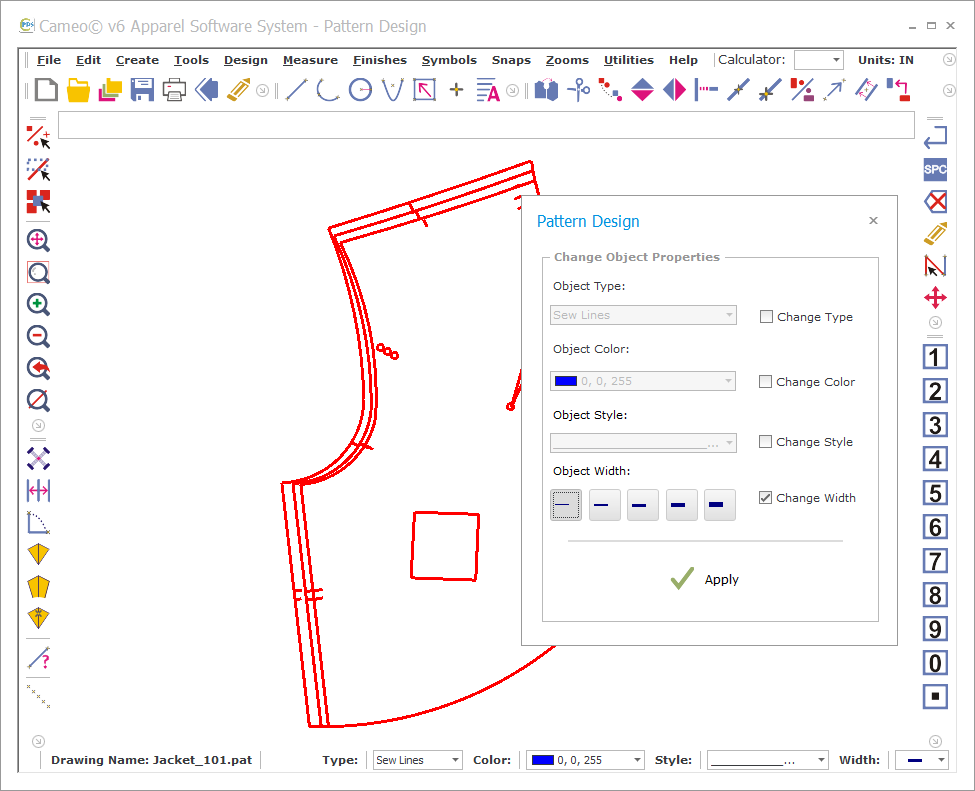Open the status bar Width dropdown

click(921, 760)
